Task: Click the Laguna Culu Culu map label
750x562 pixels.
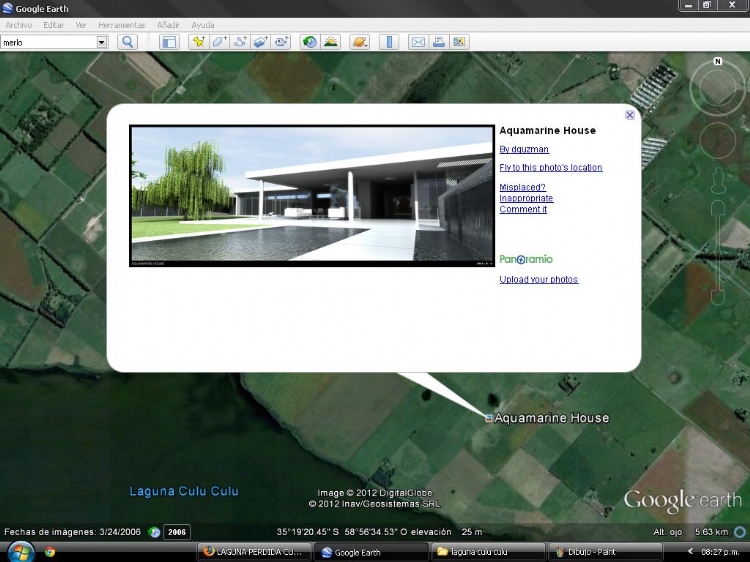Action: tap(184, 491)
